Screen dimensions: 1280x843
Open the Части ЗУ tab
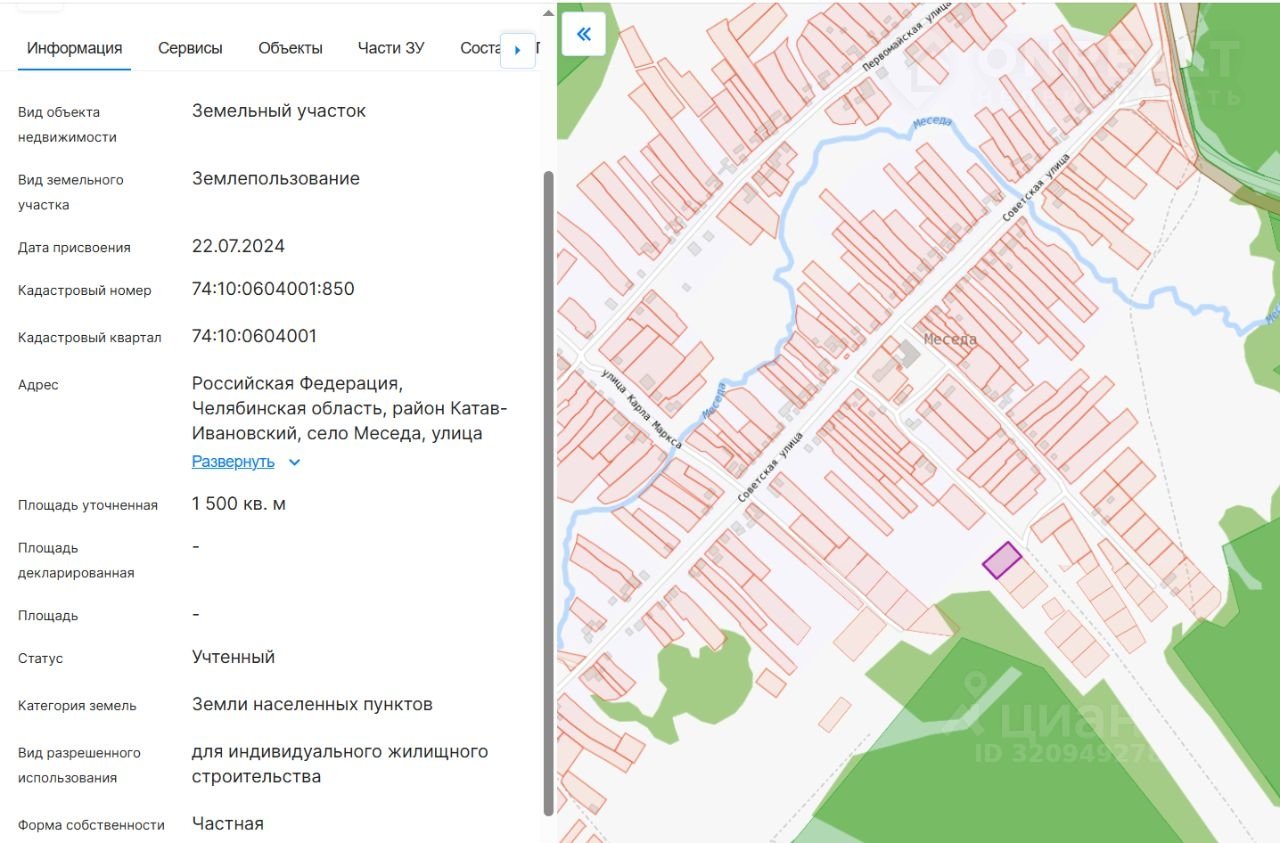391,48
